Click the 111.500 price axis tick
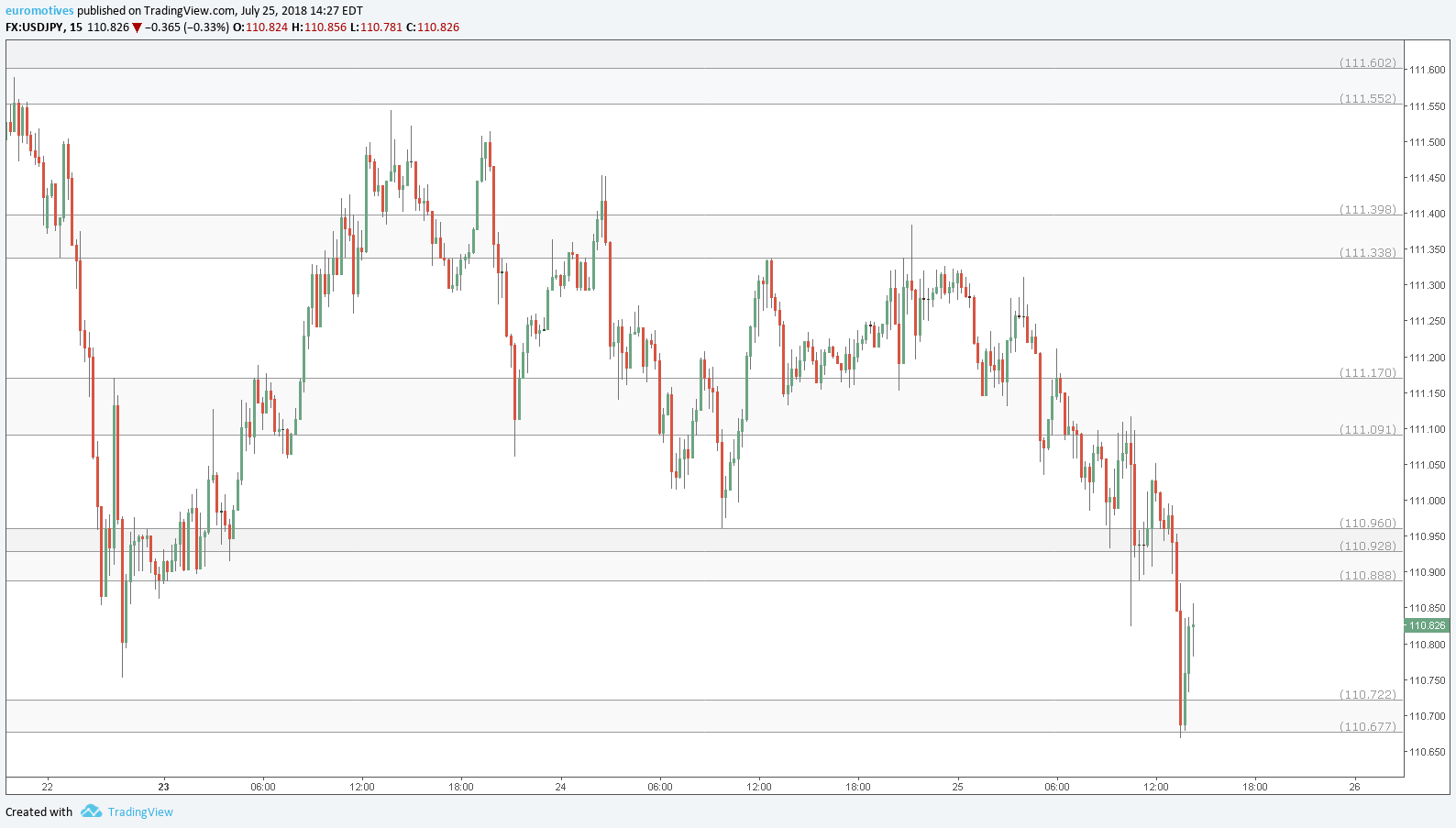This screenshot has height=828, width=1456. (x=1427, y=142)
